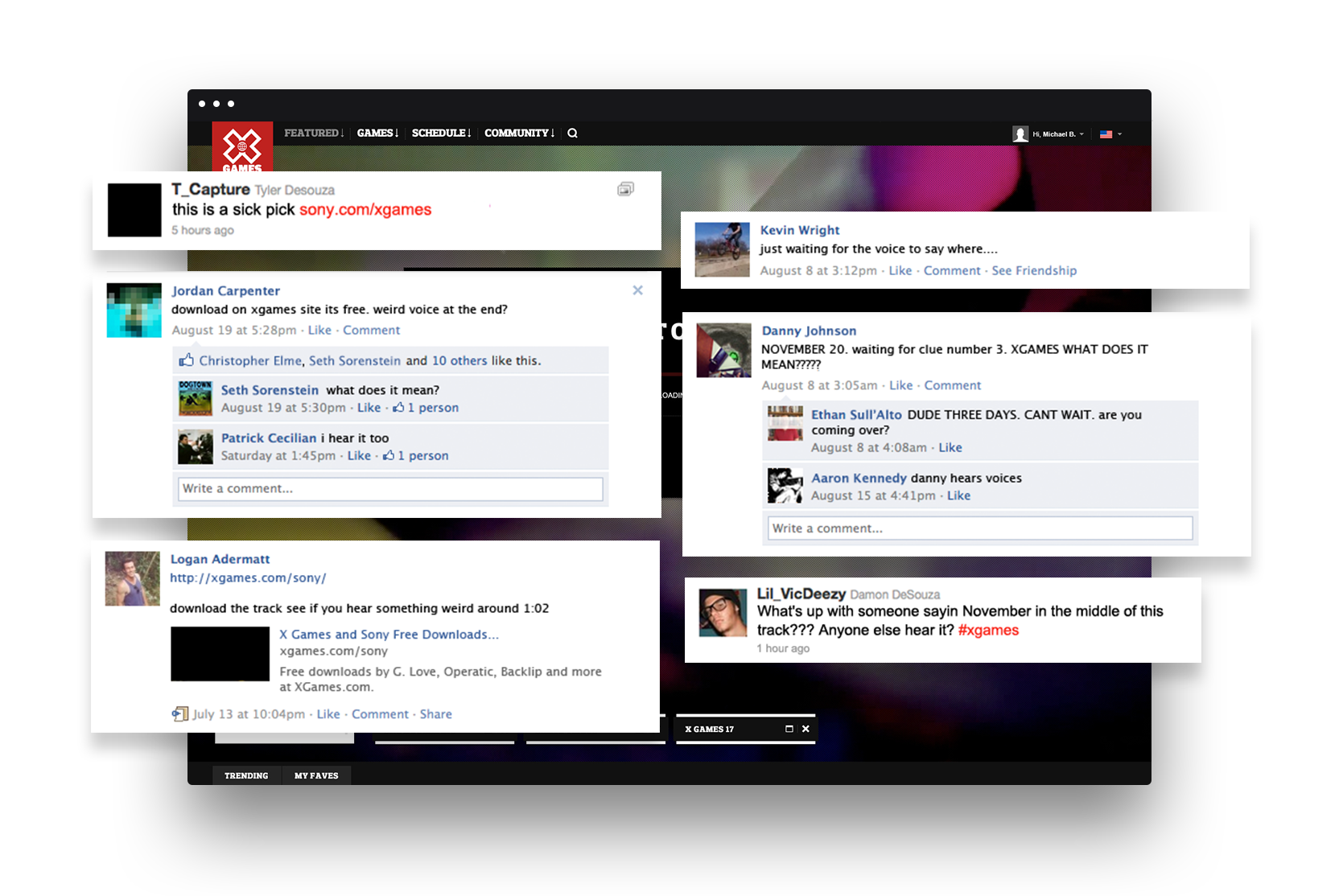The height and width of the screenshot is (896, 1339).
Task: Click Seth Sorenstein in likes list
Action: click(x=355, y=360)
